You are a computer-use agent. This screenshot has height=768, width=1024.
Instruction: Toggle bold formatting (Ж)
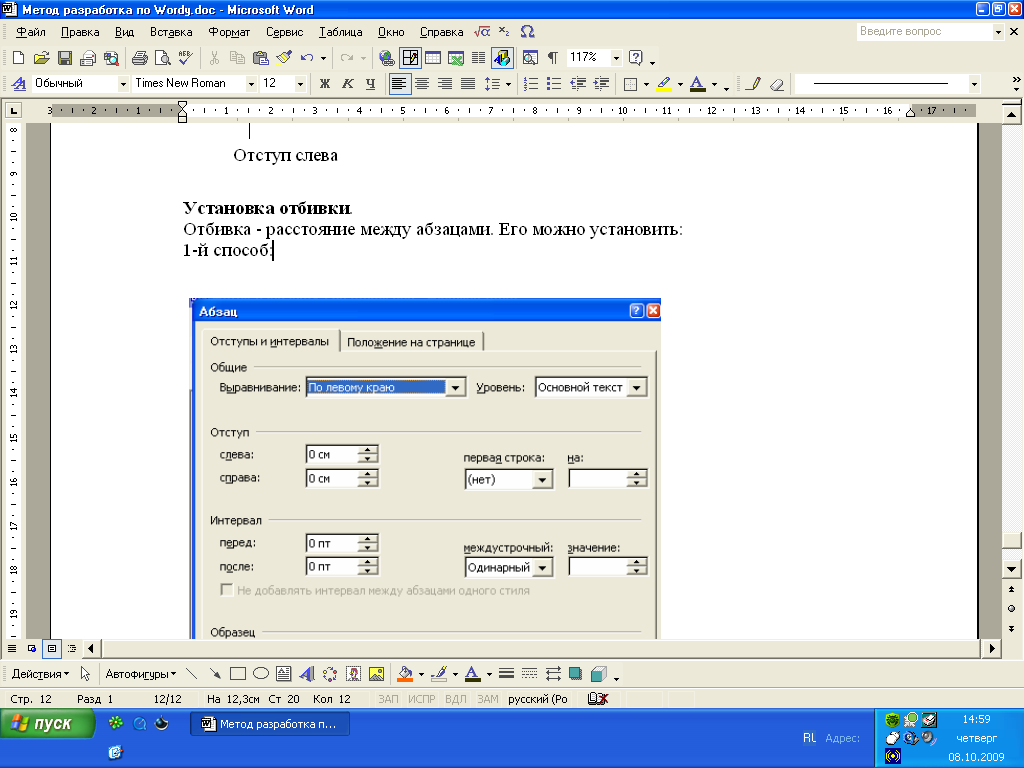324,84
